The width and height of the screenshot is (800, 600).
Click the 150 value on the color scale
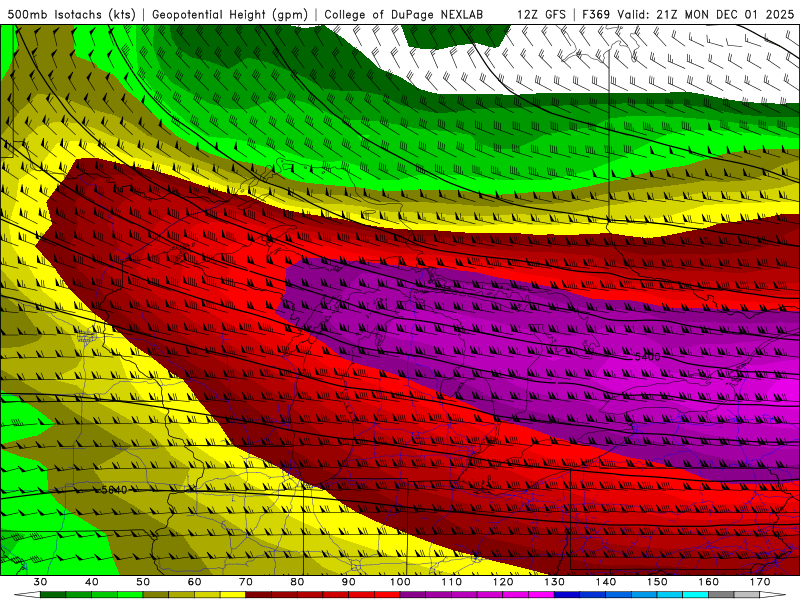coord(657,582)
